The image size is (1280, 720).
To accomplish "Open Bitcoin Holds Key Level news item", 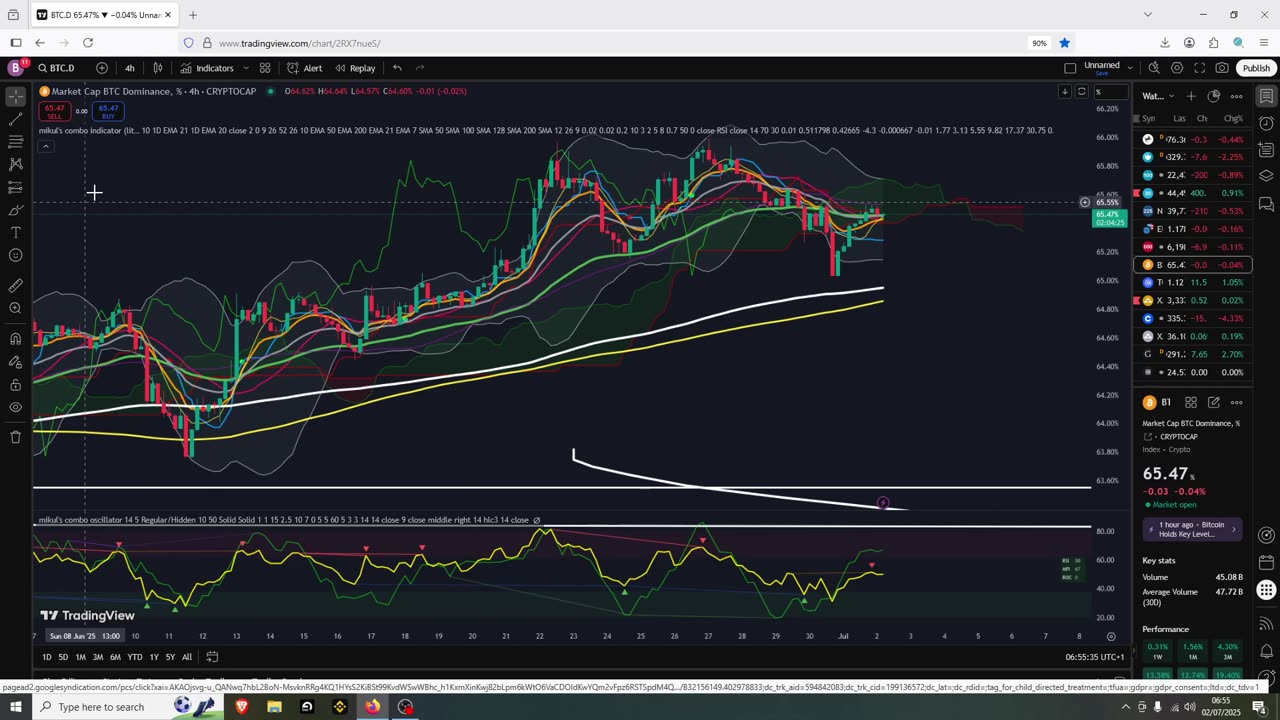I will [1193, 529].
